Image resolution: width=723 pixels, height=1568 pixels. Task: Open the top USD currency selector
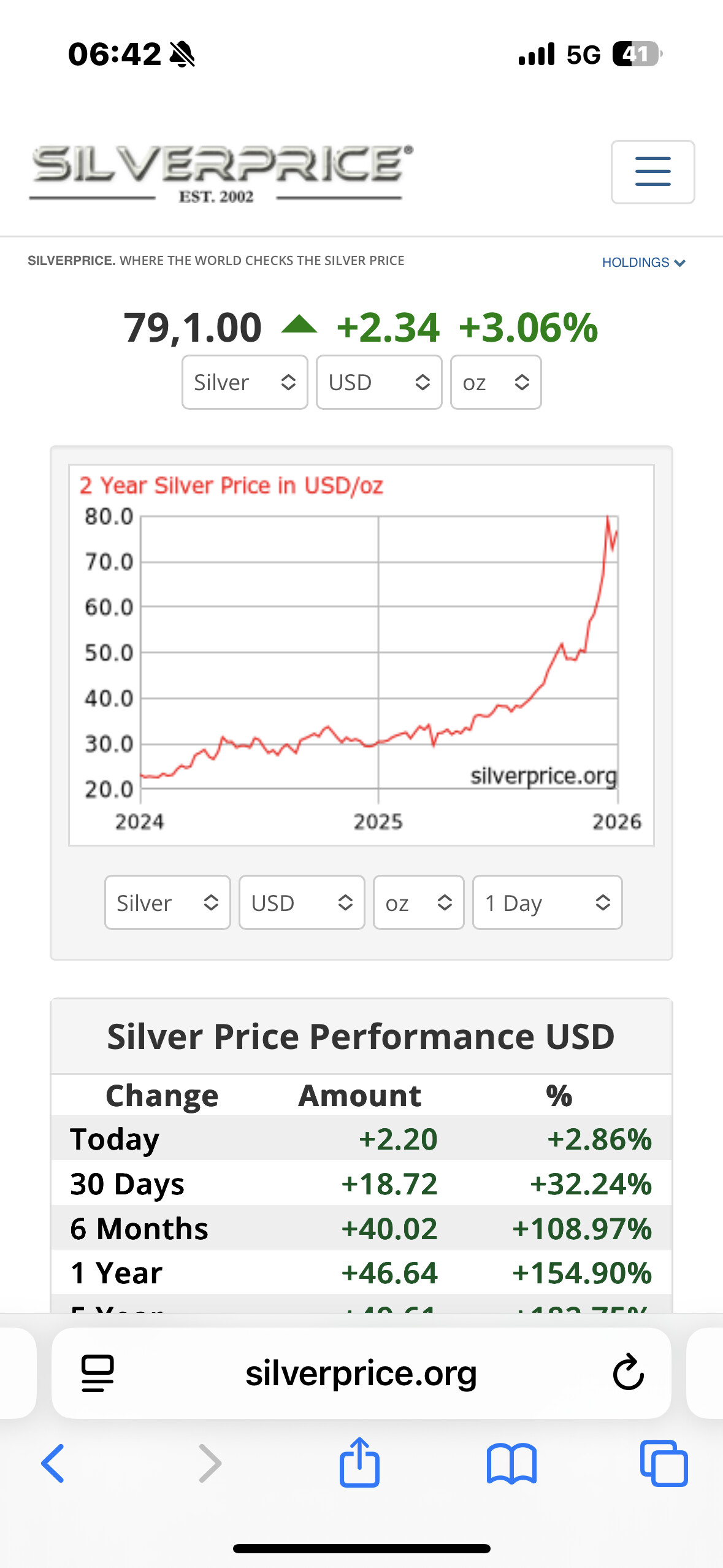pyautogui.click(x=379, y=382)
